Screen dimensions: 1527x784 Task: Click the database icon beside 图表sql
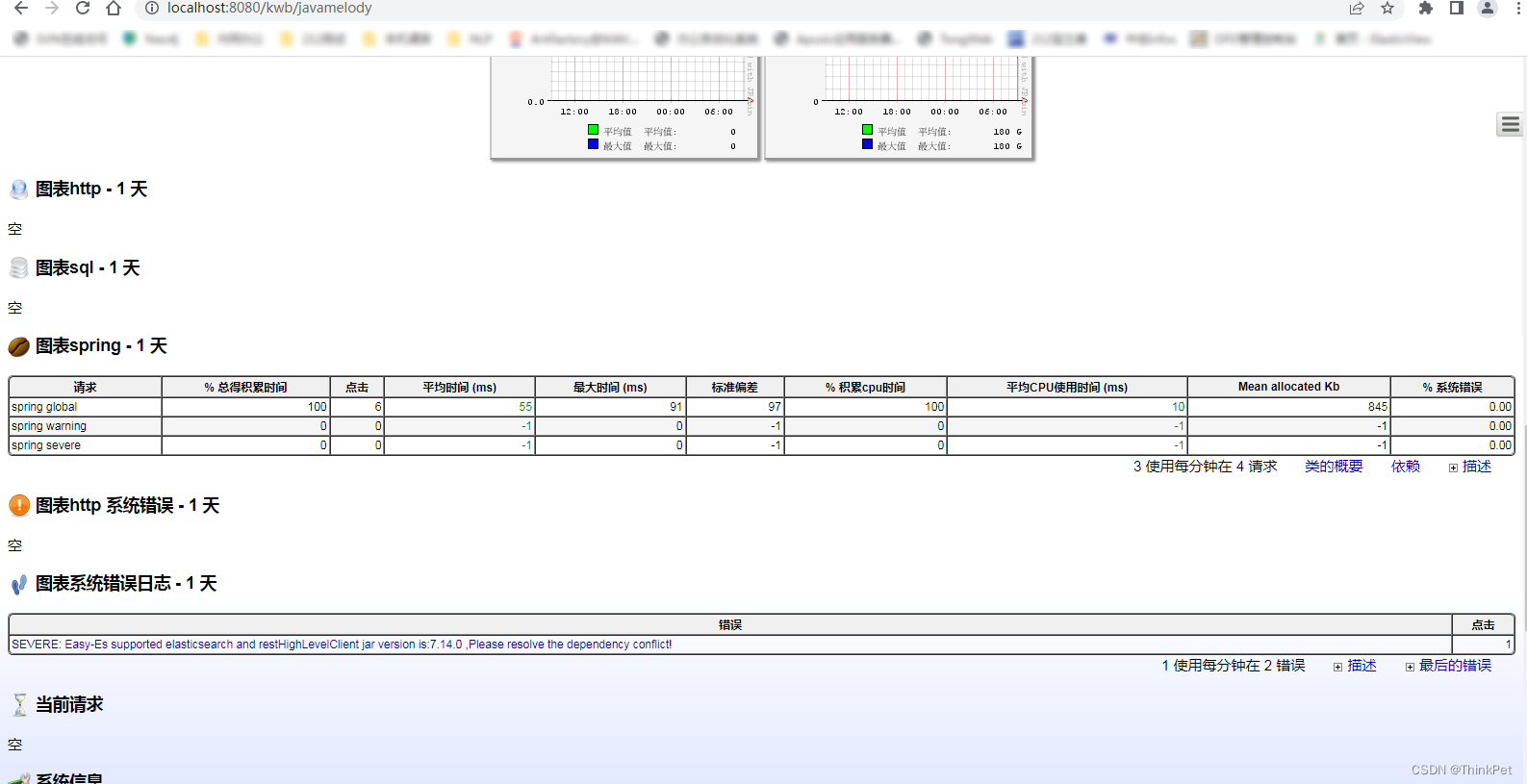(18, 268)
